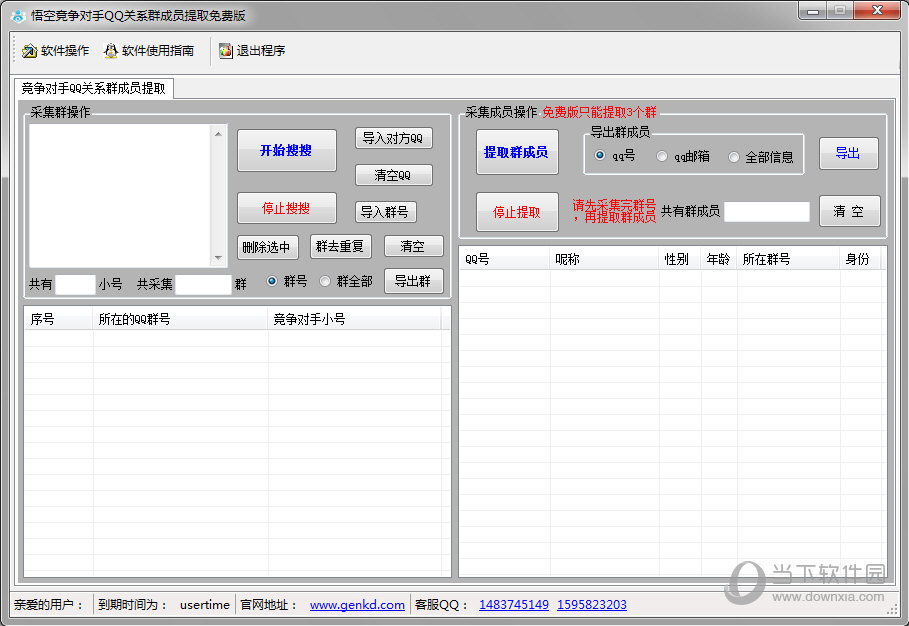The height and width of the screenshot is (626, 909).
Task: Select the 群全部 radio button
Action: coord(325,282)
